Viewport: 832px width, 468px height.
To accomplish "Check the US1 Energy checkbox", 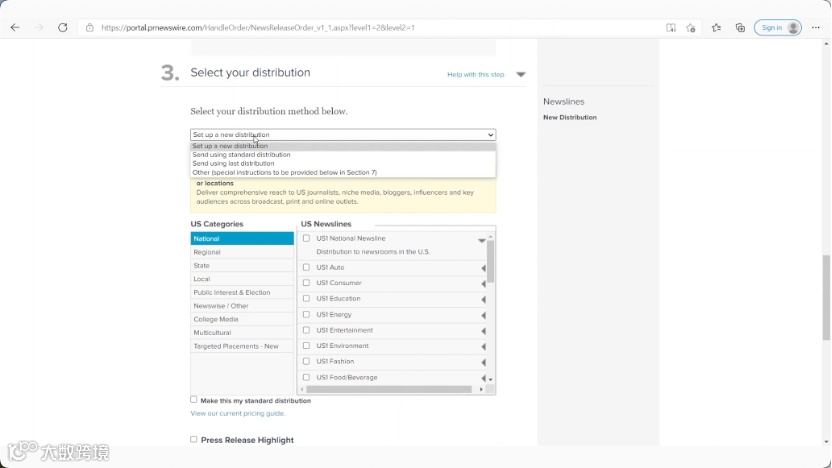I will pyautogui.click(x=306, y=314).
